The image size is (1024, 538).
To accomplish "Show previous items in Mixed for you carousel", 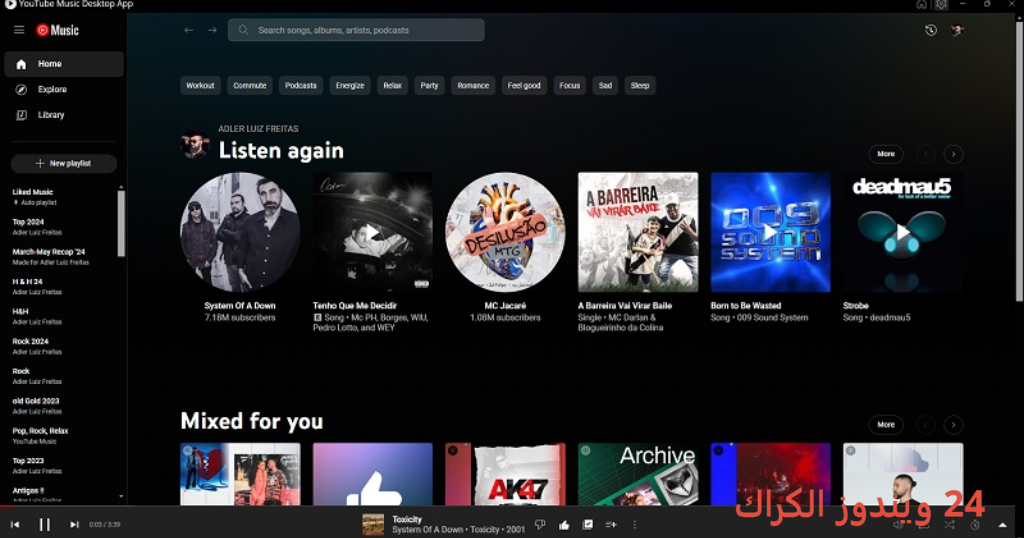I will (925, 424).
